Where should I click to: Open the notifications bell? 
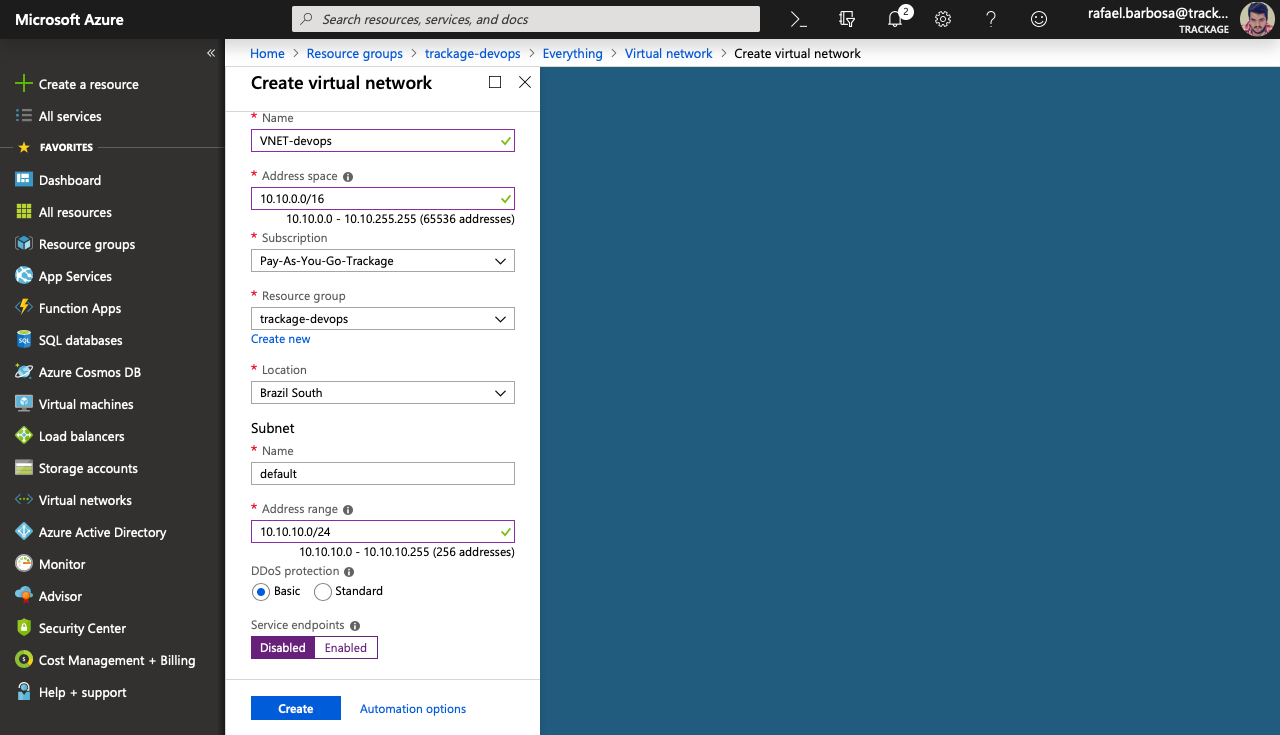click(895, 19)
